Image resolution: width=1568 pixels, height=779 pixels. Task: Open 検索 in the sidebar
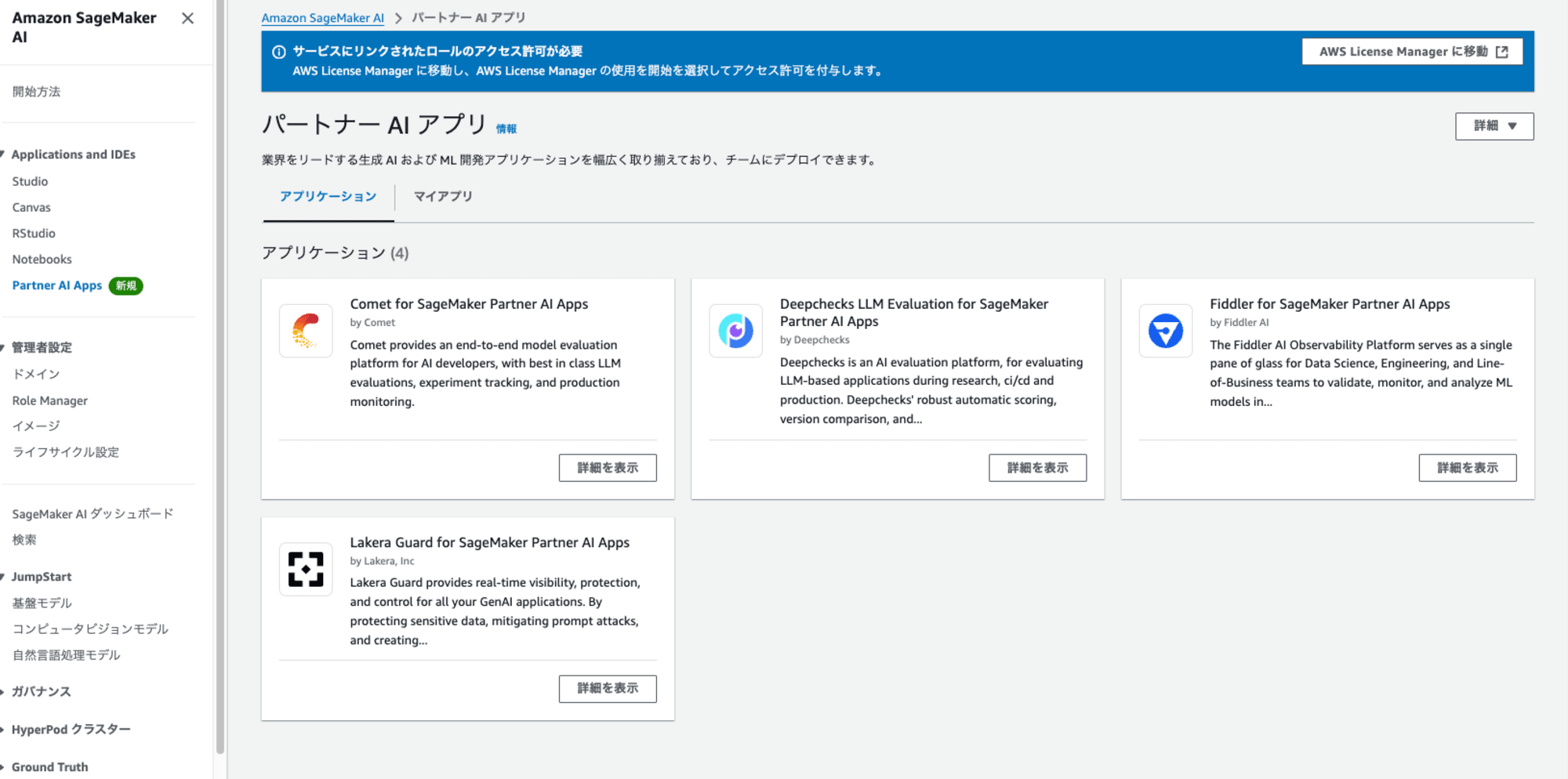[24, 540]
